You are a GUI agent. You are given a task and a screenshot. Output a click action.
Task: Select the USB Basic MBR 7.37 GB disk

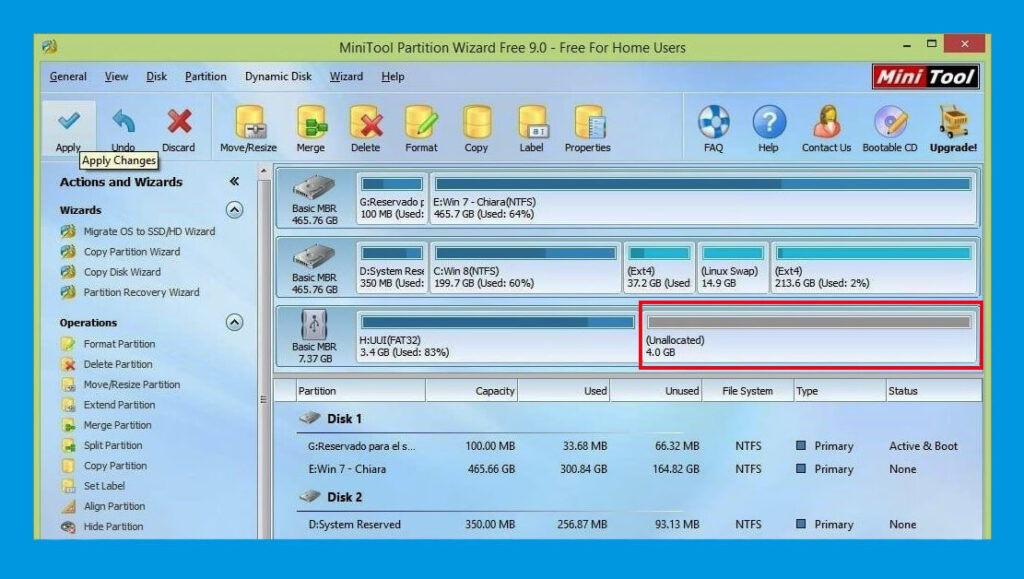point(315,336)
